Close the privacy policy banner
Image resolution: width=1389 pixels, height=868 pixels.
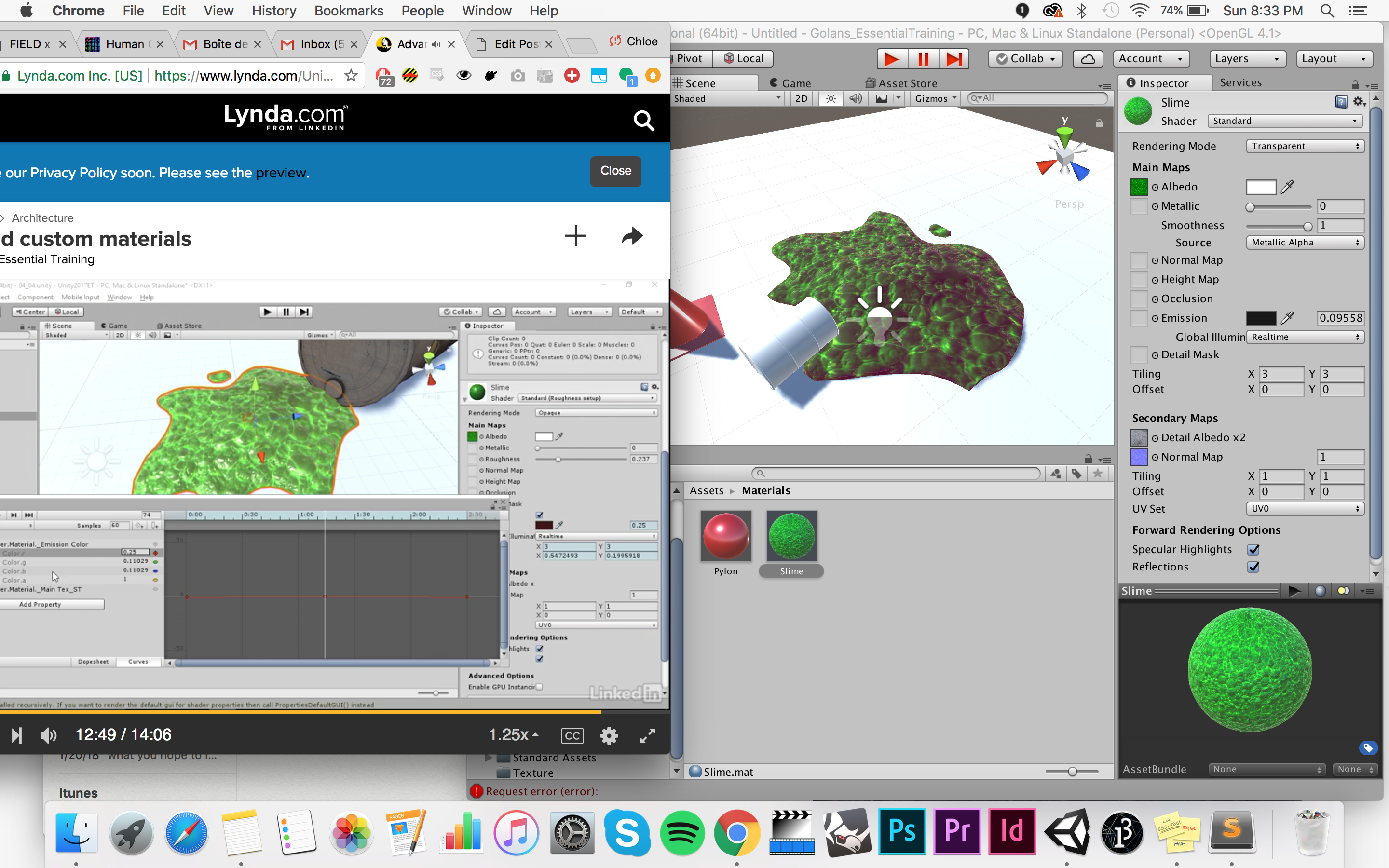point(615,171)
